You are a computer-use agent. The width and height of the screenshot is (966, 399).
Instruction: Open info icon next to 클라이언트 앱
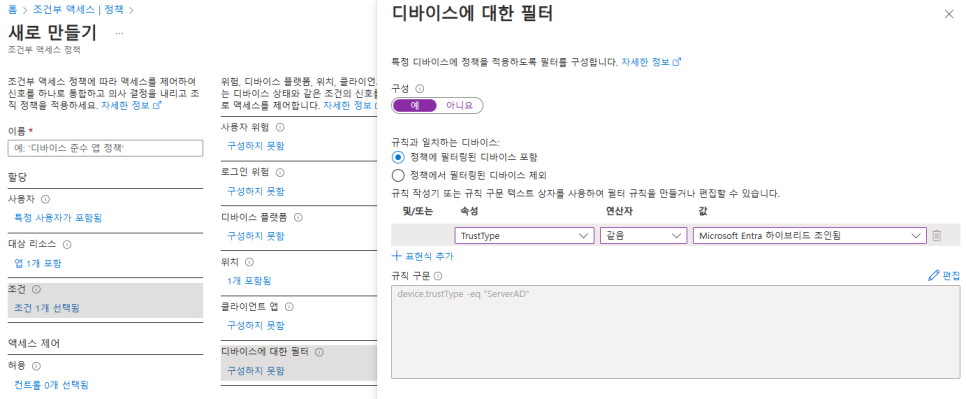point(289,307)
